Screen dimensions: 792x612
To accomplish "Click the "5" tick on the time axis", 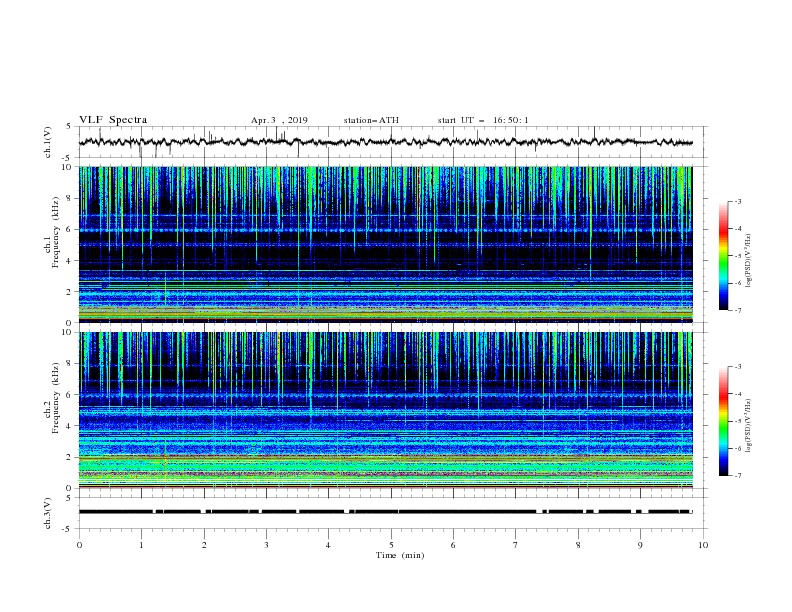I will pos(391,545).
